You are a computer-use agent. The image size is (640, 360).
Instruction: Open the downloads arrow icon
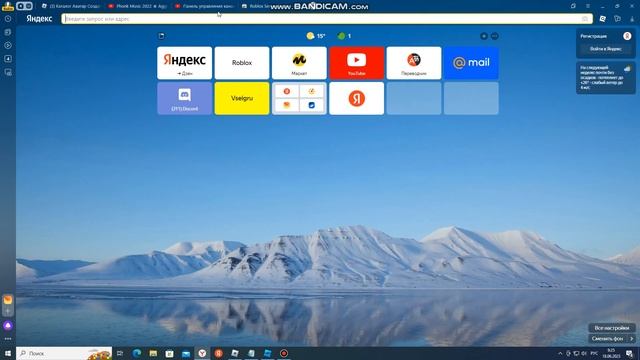(x=632, y=19)
